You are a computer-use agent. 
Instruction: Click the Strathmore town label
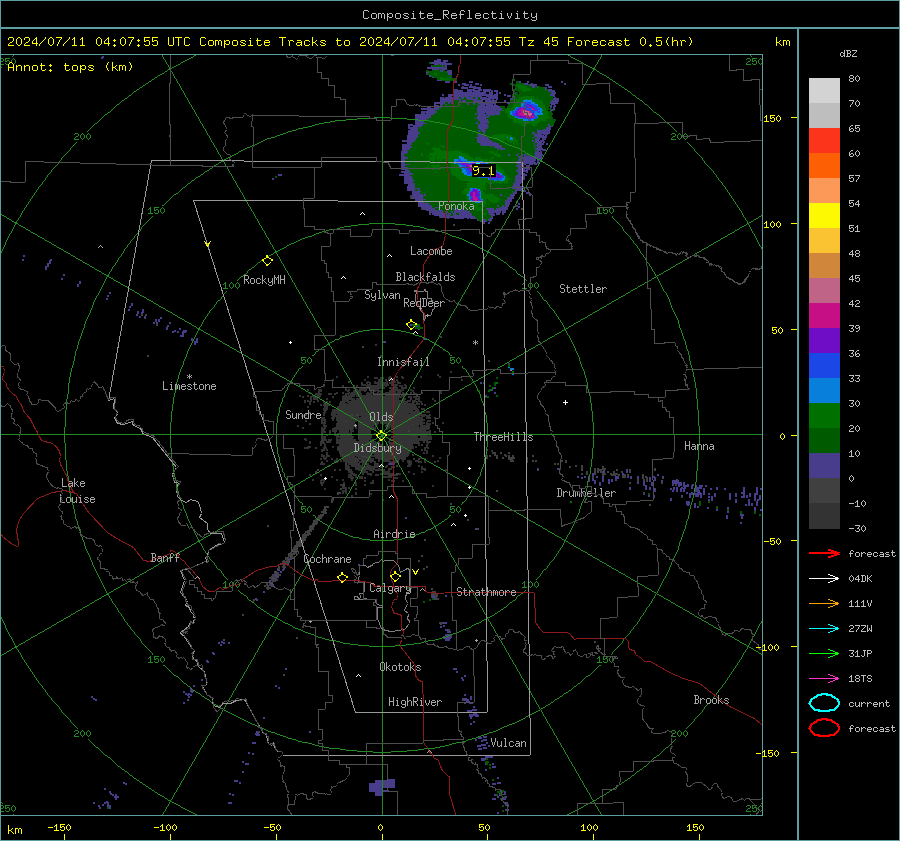pos(486,592)
